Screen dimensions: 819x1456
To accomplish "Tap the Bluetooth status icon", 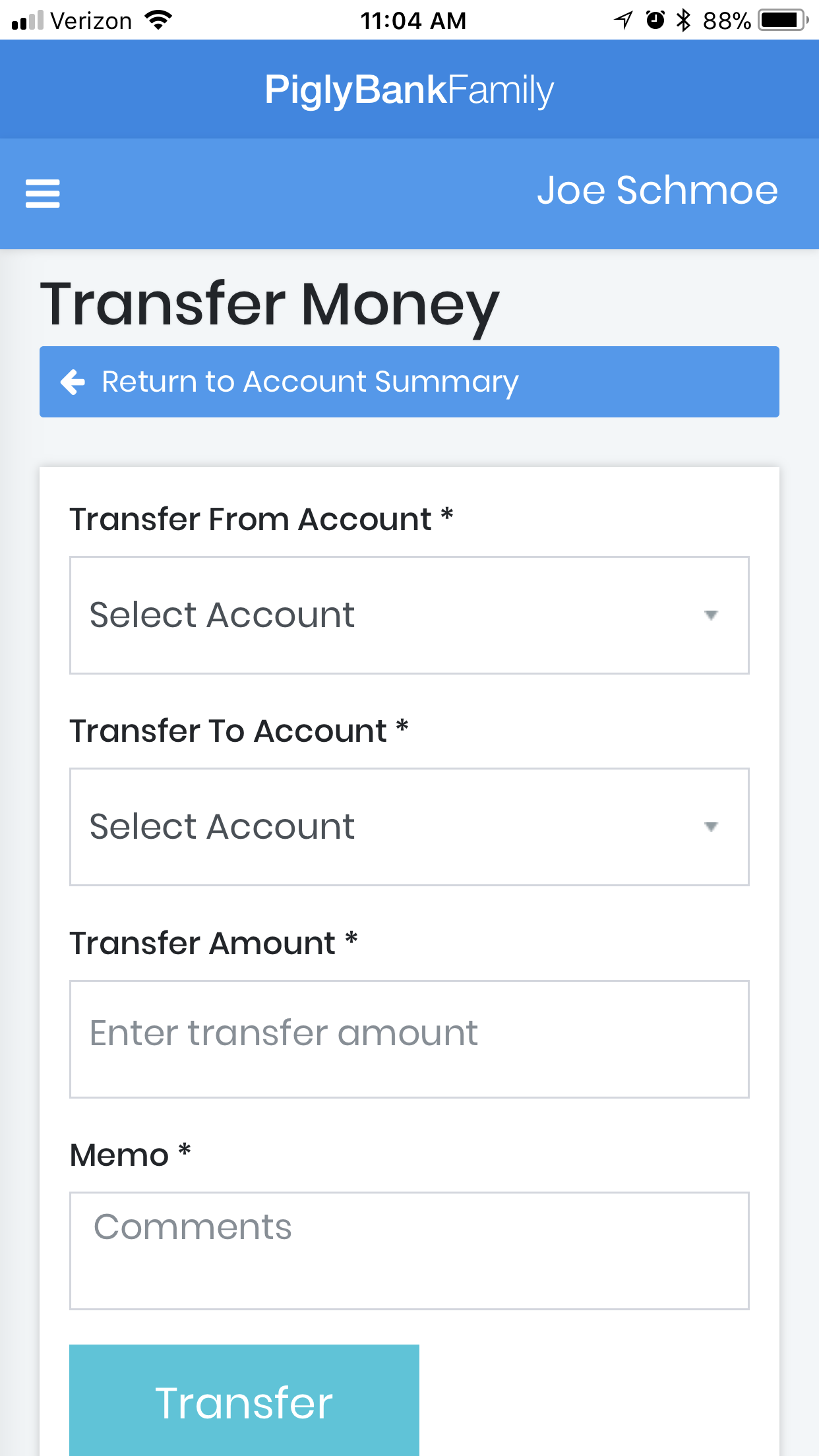I will tap(684, 20).
